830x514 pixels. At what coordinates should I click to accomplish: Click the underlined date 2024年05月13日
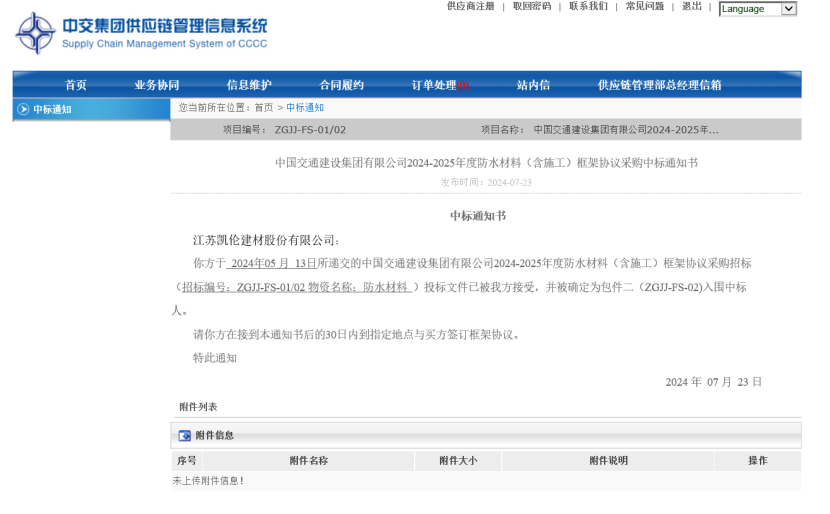tap(272, 263)
